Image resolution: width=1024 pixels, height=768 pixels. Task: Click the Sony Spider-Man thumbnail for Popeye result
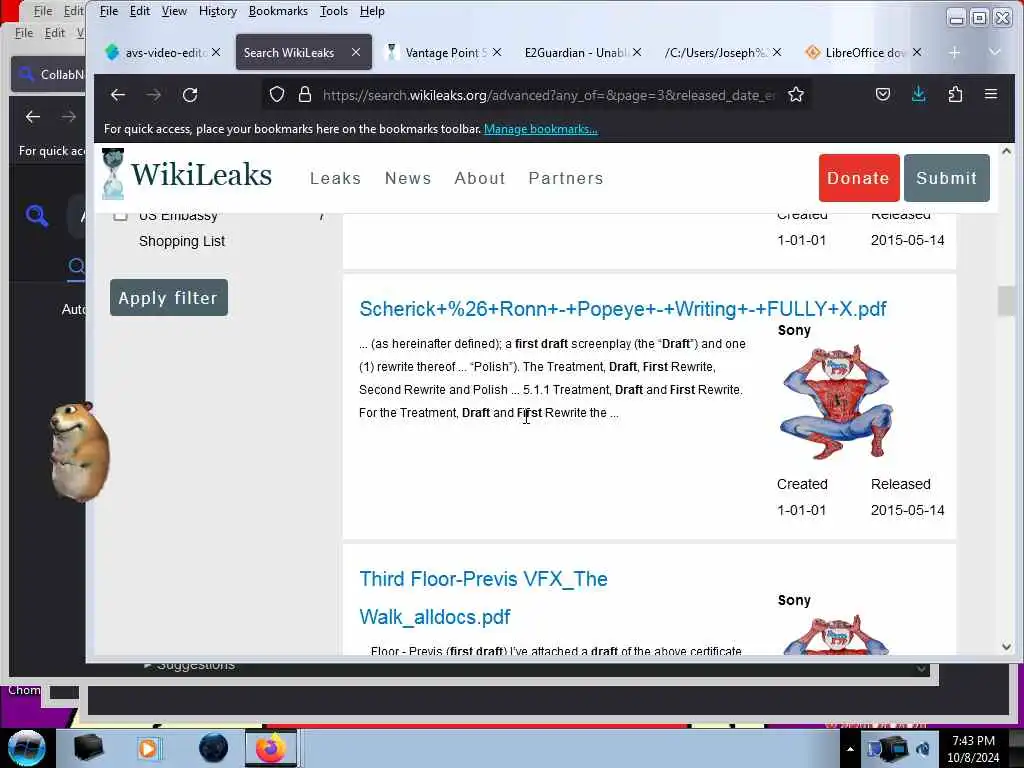(x=836, y=402)
